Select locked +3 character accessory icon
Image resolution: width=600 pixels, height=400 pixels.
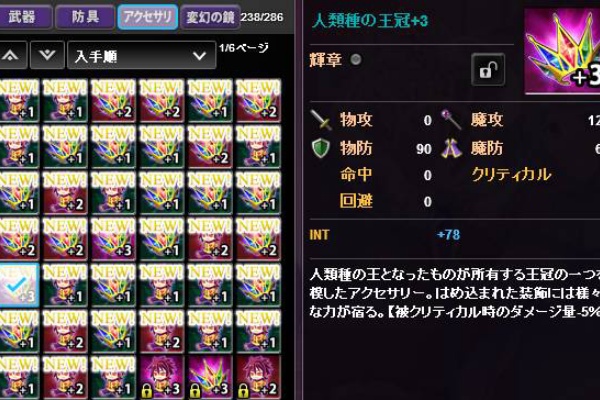[x=161, y=377]
